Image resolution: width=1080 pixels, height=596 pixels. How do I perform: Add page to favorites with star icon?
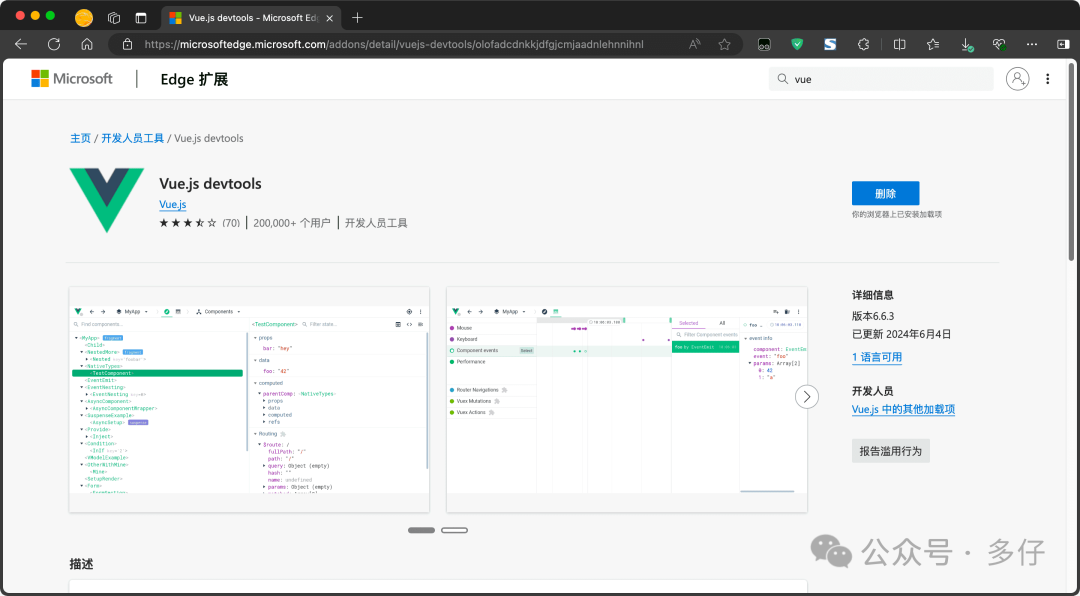click(x=724, y=44)
